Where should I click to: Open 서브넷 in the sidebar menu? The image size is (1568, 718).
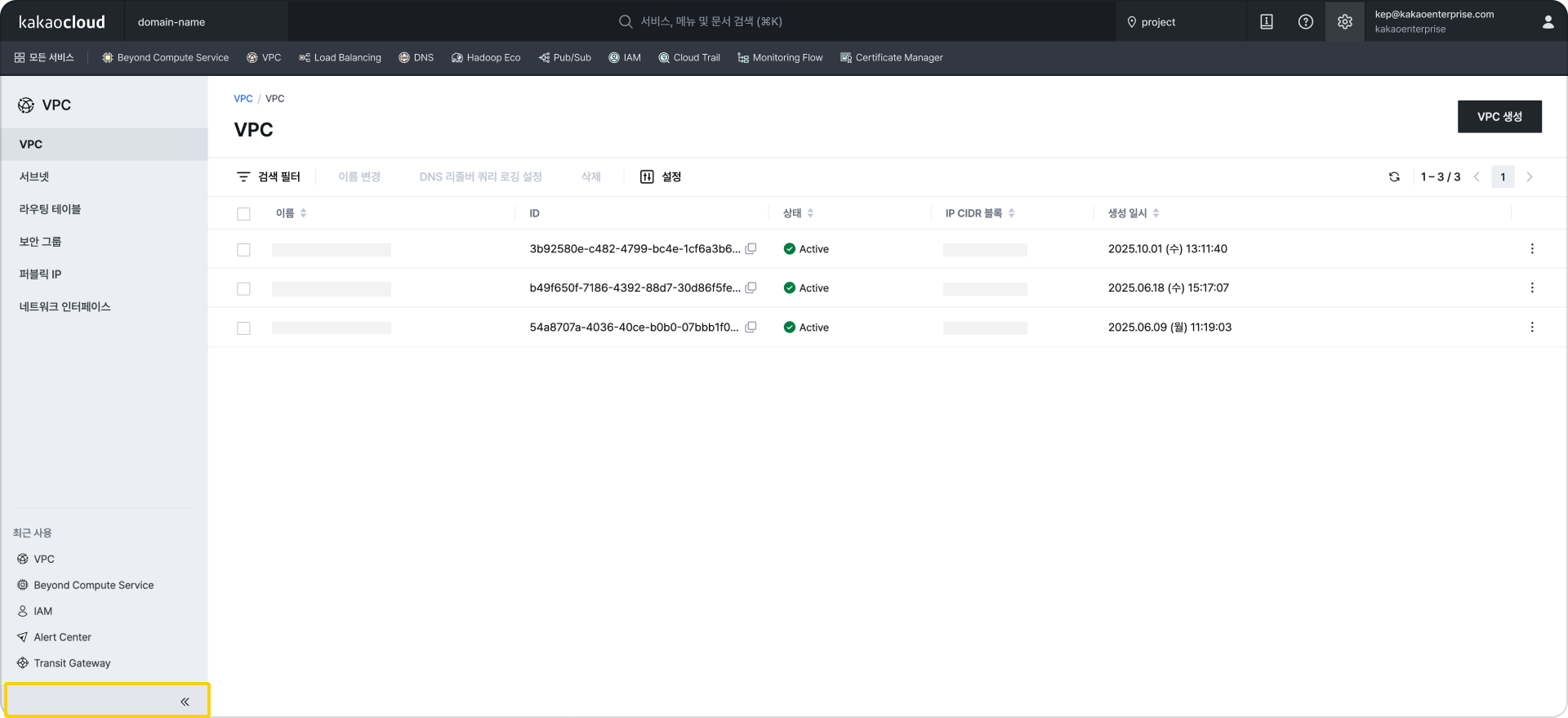tap(34, 176)
